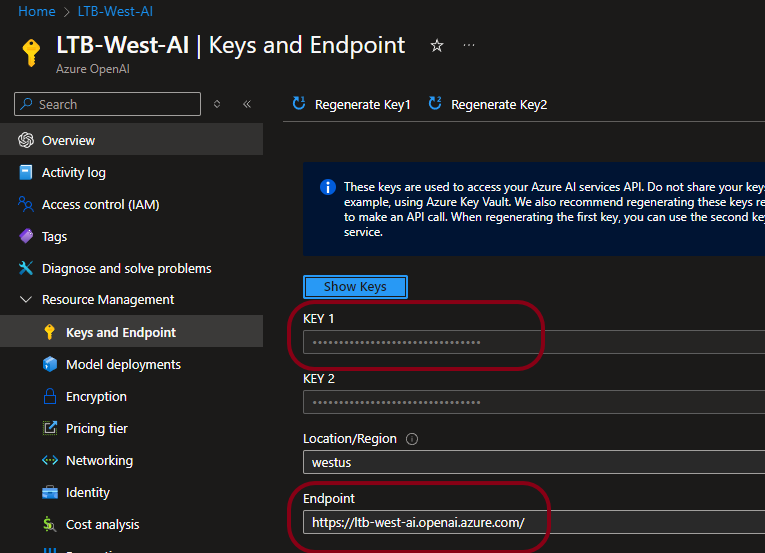Click the blue info icon in banner
The image size is (765, 553).
[328, 187]
